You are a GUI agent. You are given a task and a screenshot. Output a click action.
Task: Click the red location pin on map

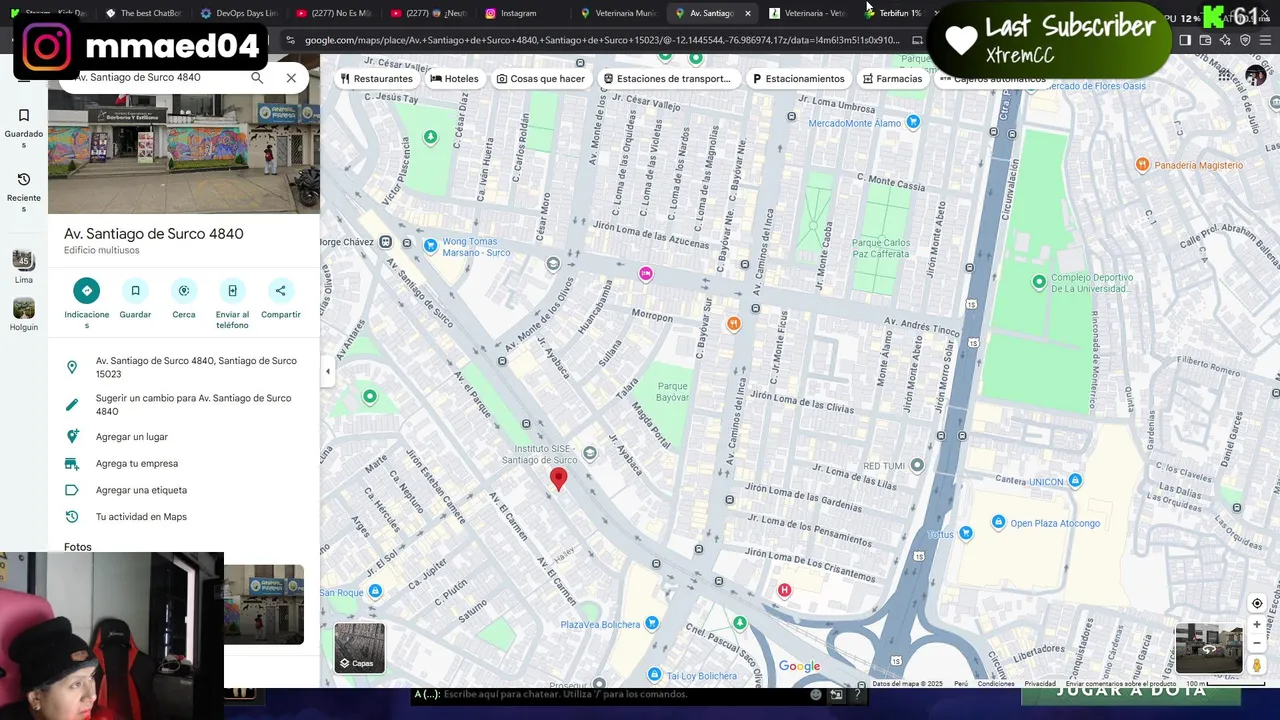click(x=559, y=480)
